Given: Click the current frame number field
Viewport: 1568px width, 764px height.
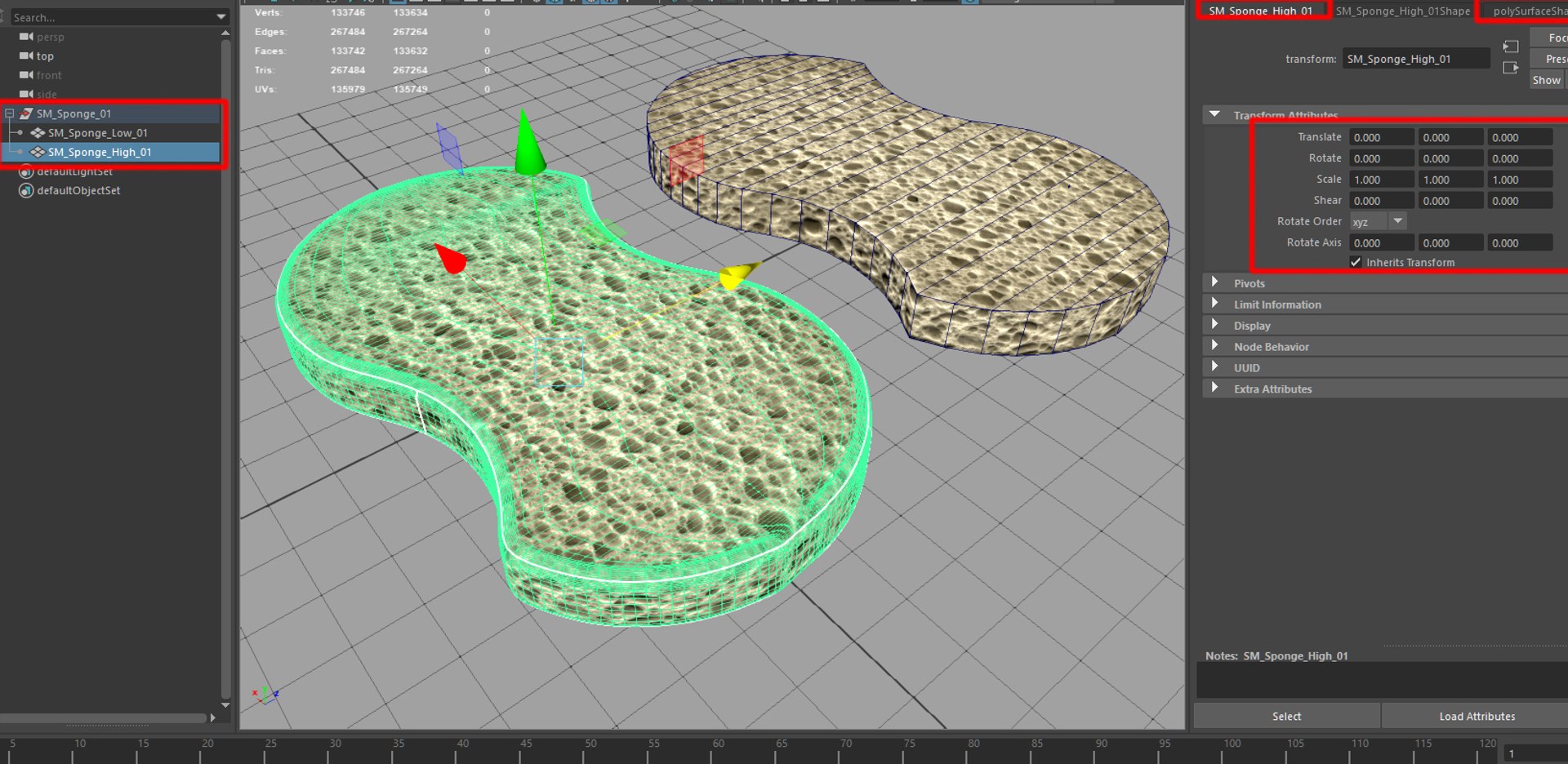Looking at the screenshot, I should pyautogui.click(x=1535, y=753).
